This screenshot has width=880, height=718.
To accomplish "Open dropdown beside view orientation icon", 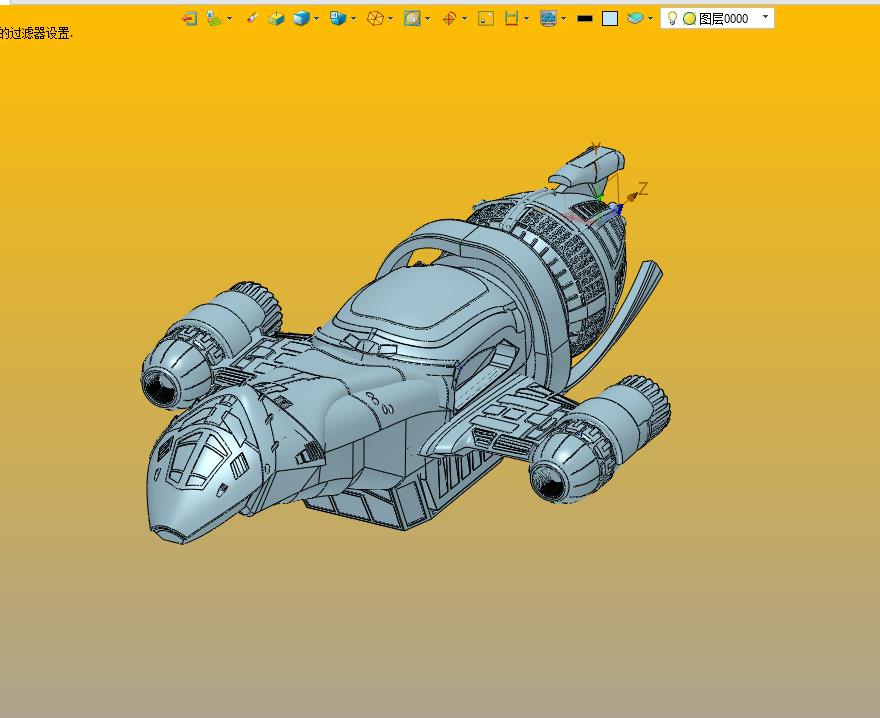I will (354, 19).
